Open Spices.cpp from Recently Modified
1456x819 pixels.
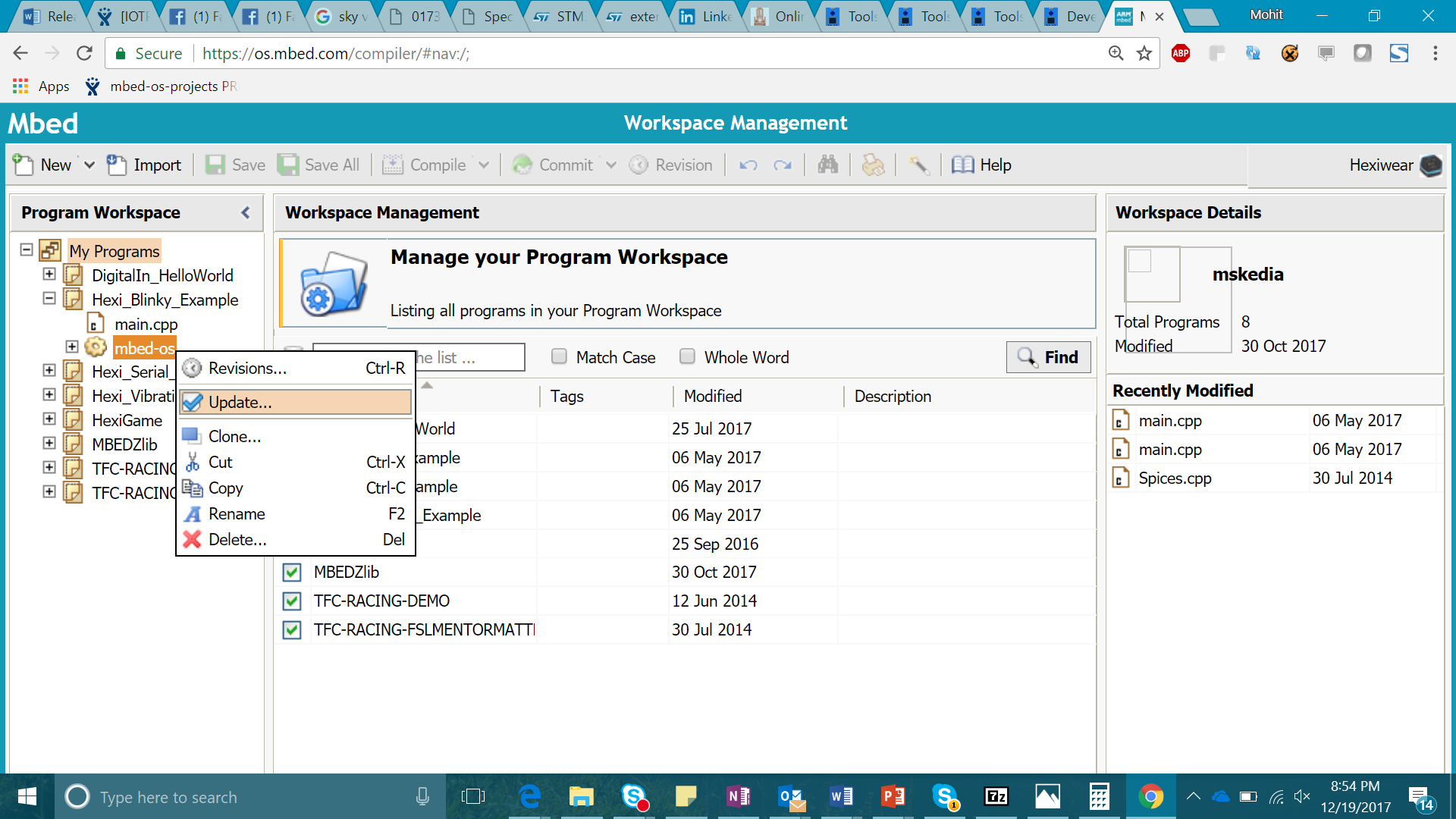point(1175,478)
